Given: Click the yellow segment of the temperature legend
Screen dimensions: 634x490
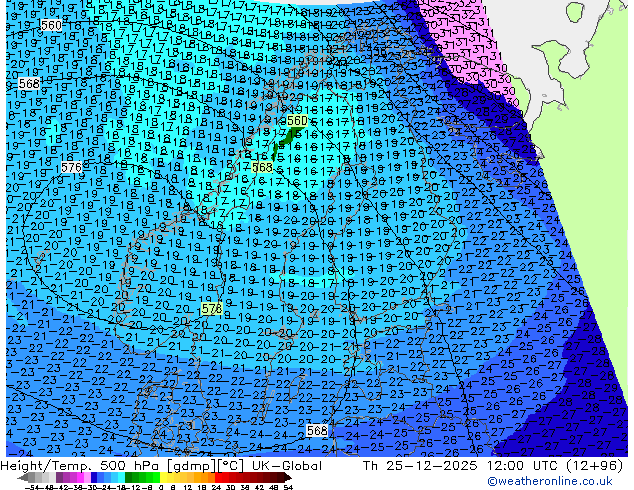Looking at the screenshot, I should [x=163, y=477].
